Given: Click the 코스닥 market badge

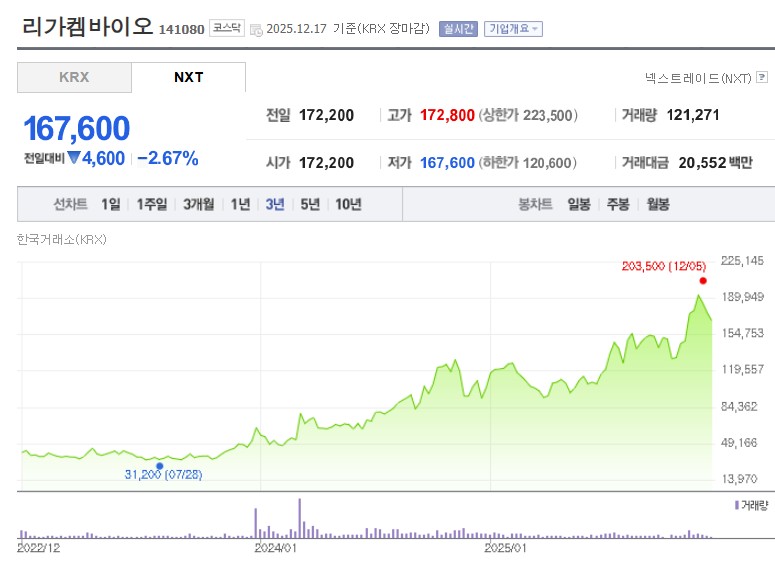Looking at the screenshot, I should (x=227, y=28).
